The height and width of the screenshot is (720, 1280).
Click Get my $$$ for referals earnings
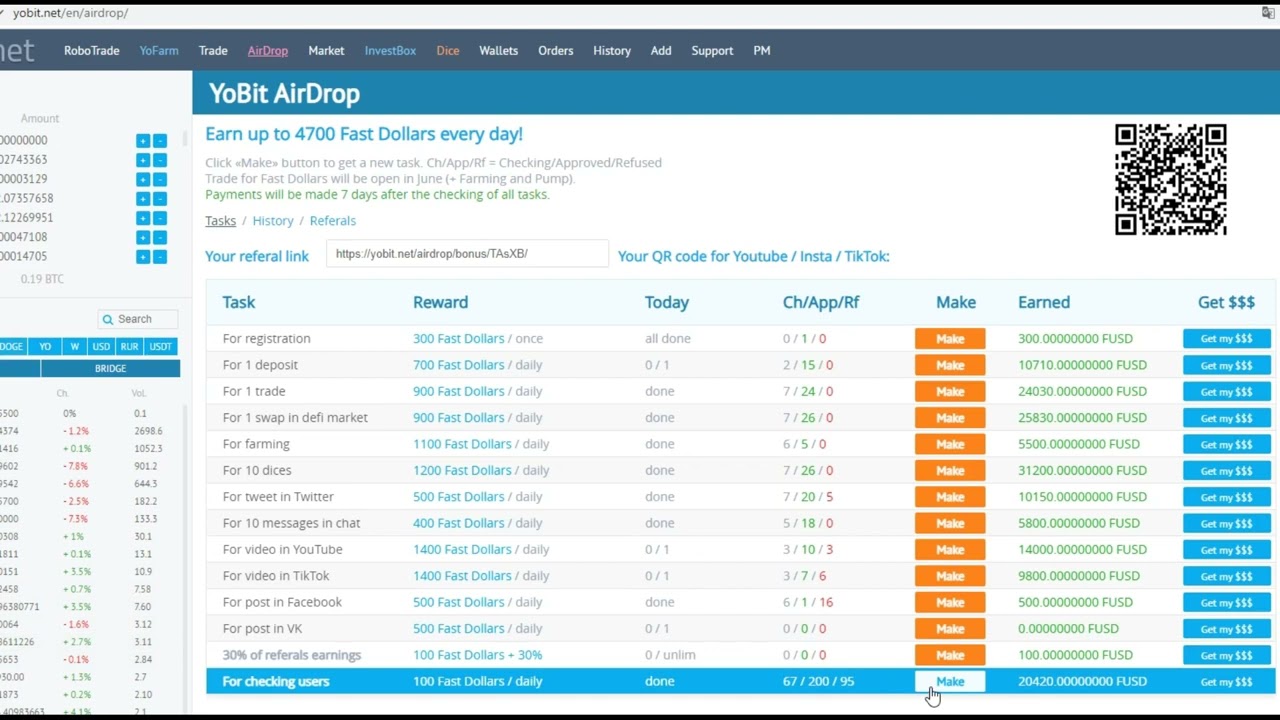point(1226,655)
